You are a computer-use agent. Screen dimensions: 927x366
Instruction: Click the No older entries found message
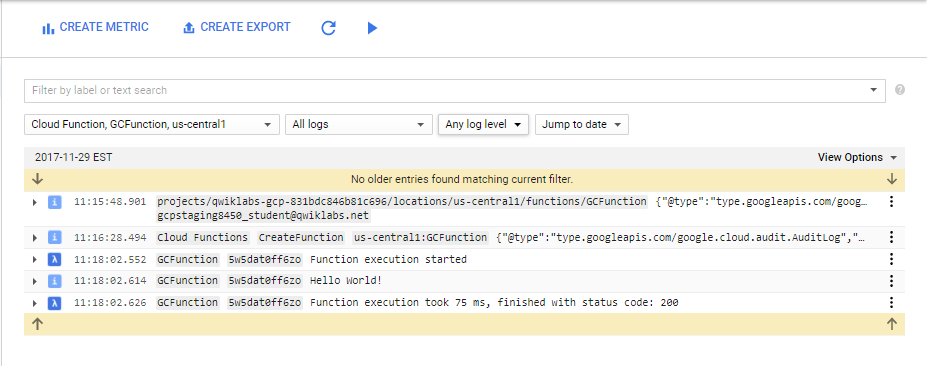(462, 179)
